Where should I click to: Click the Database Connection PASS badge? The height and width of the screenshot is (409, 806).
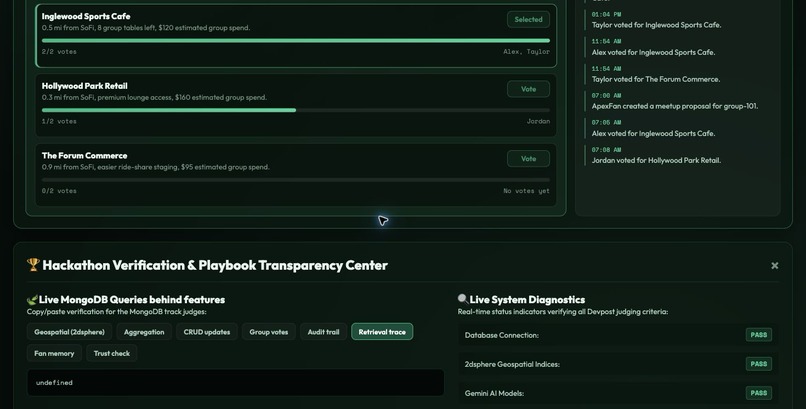[759, 335]
